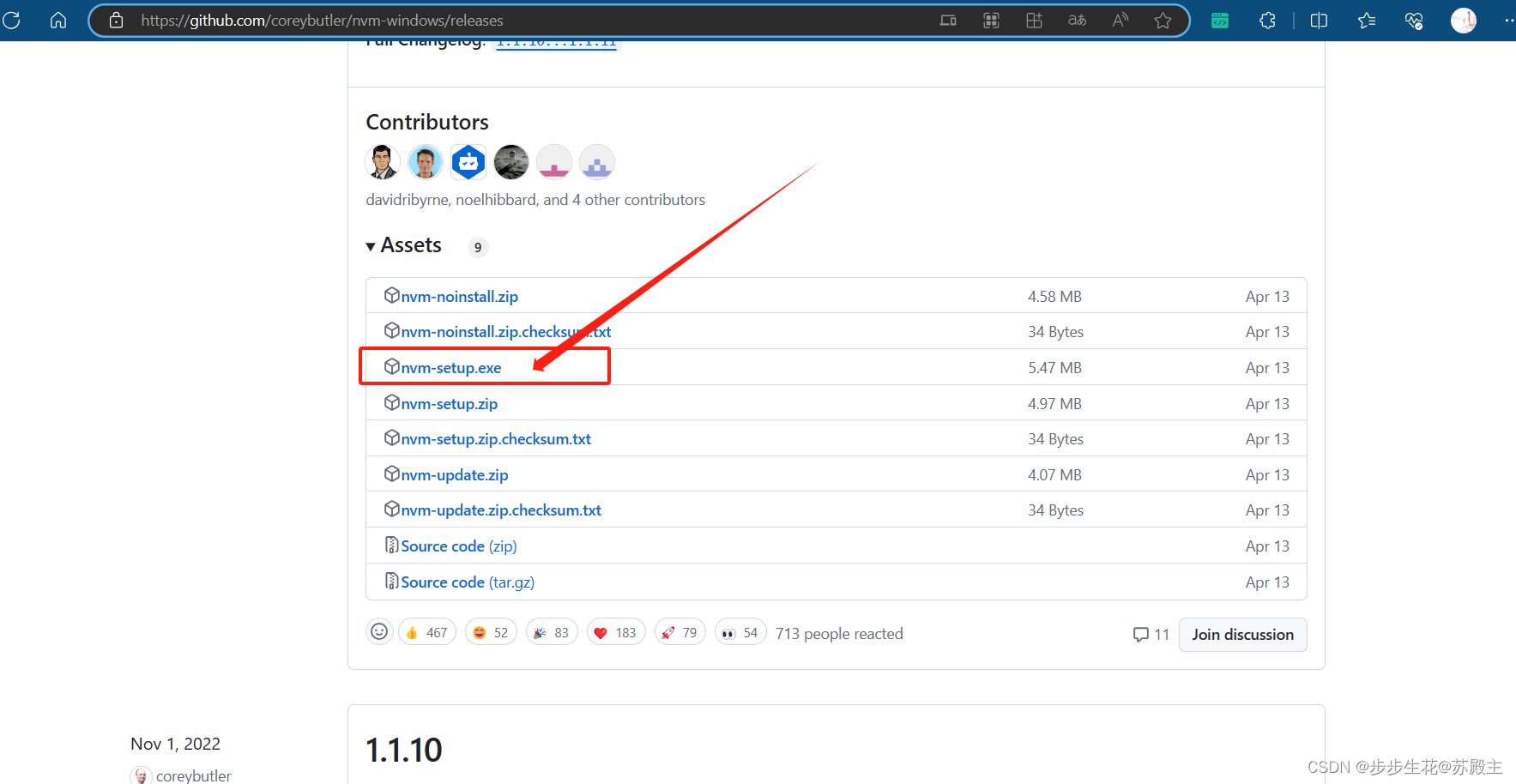Download nvm-setup.zip
This screenshot has height=784, width=1516.
(x=449, y=404)
